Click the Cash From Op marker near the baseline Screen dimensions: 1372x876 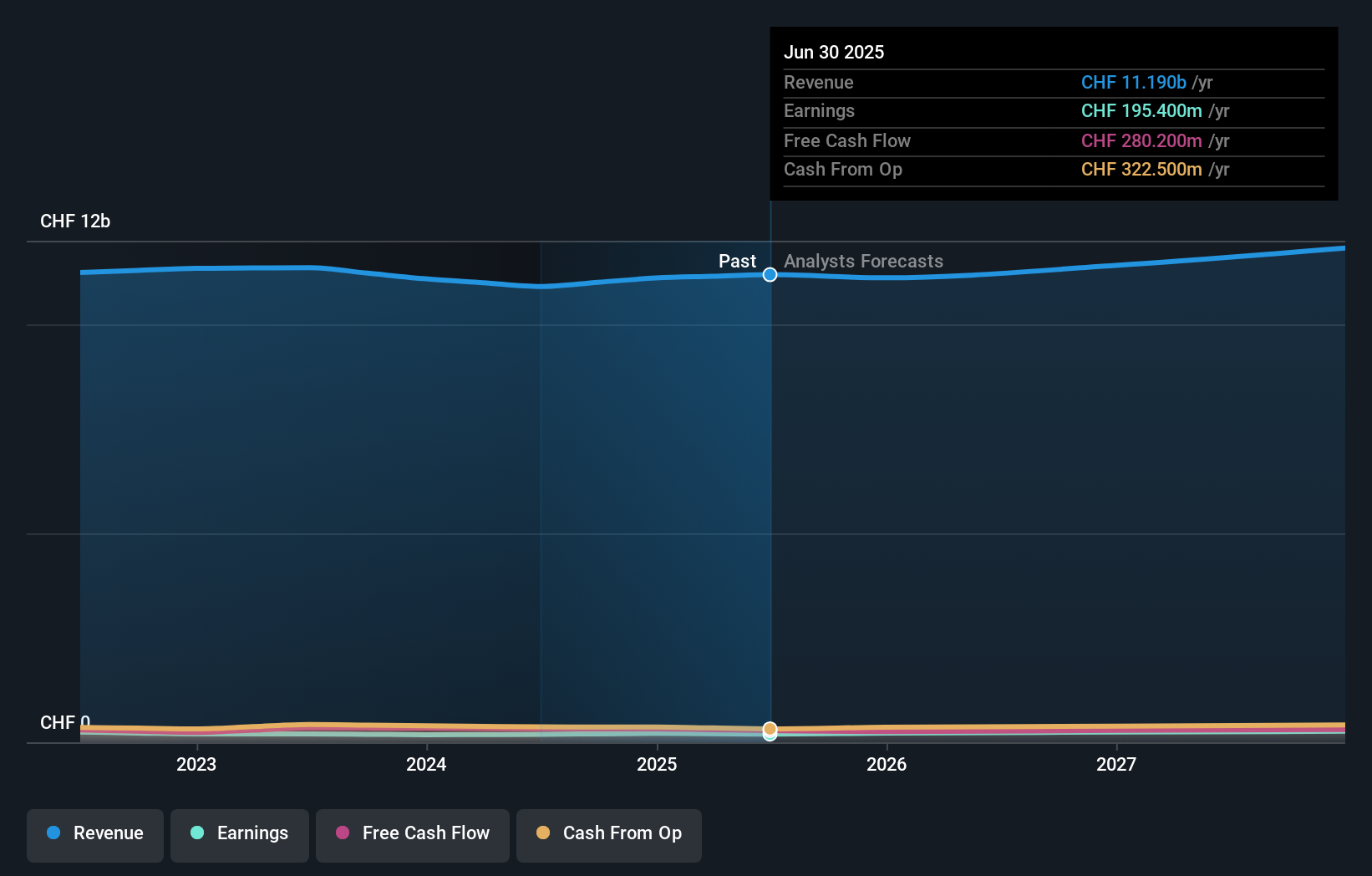pyautogui.click(x=770, y=730)
